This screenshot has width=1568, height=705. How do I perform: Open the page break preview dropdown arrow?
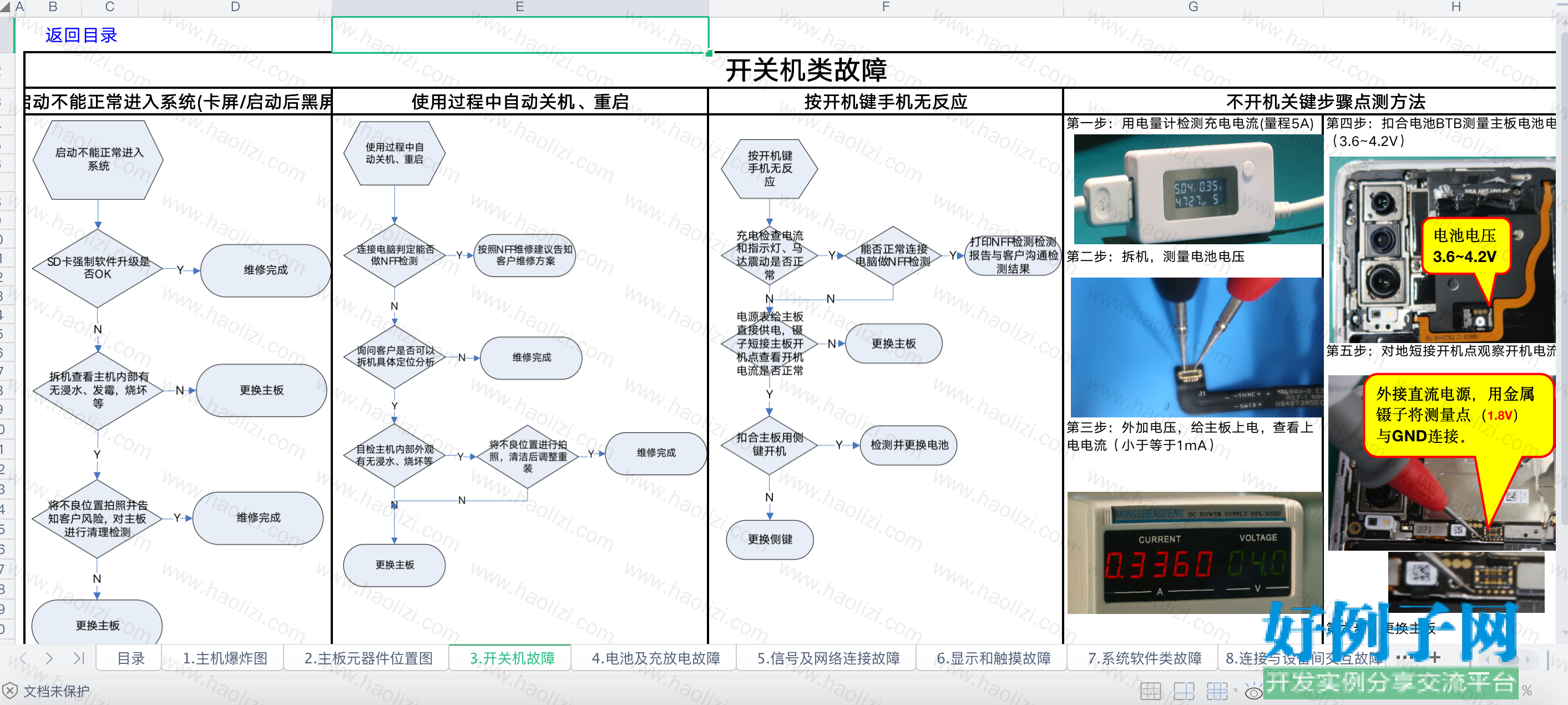pyautogui.click(x=1235, y=691)
